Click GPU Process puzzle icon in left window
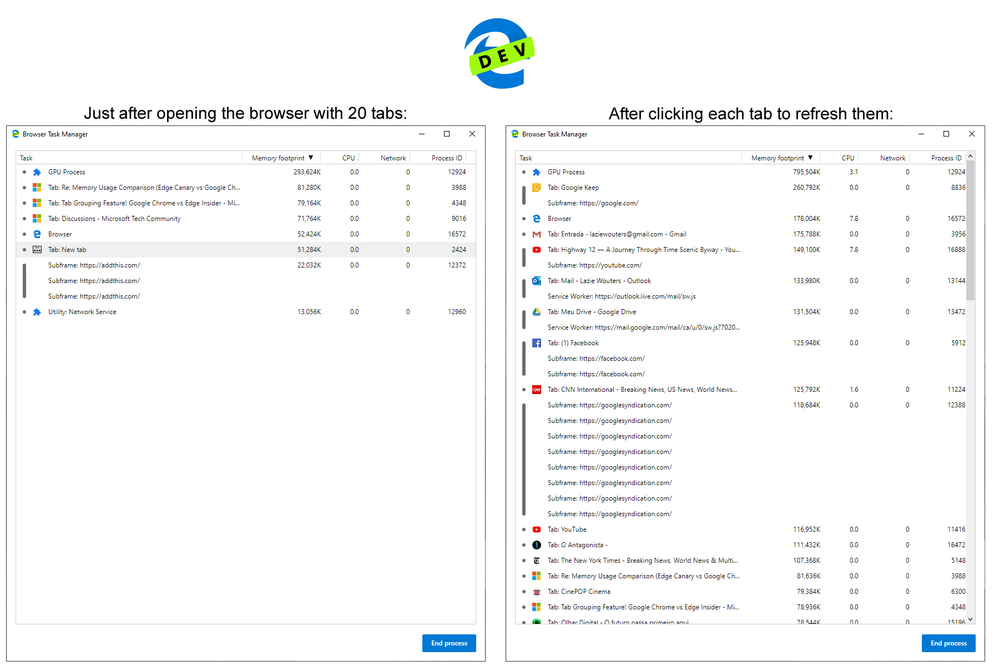 coord(37,172)
